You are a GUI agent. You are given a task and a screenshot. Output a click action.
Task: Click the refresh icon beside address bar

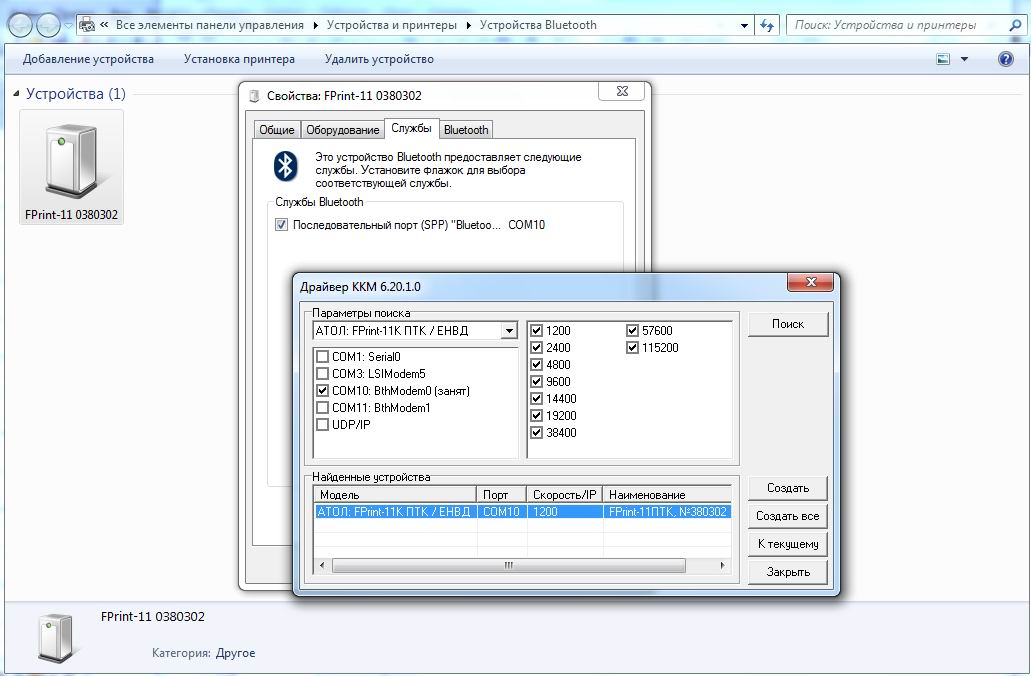click(767, 25)
